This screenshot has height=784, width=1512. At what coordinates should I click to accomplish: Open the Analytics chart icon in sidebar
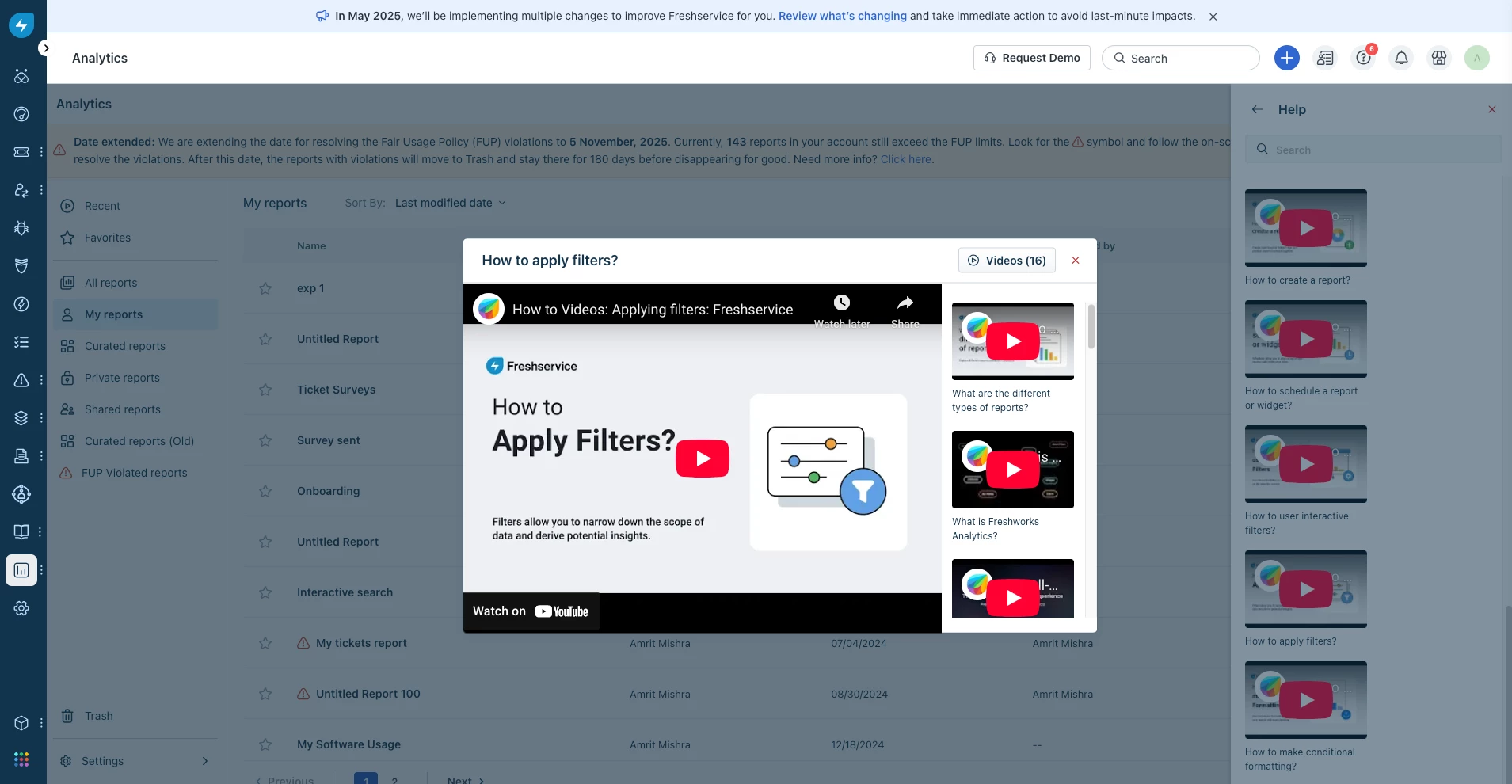21,570
